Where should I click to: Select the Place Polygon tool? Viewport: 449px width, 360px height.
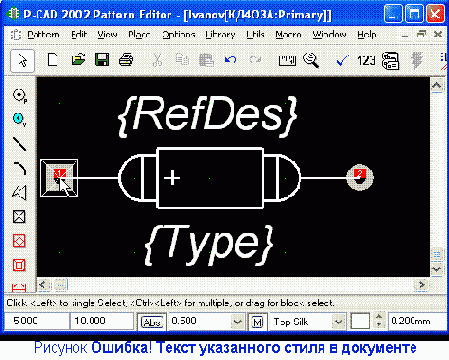coord(19,192)
